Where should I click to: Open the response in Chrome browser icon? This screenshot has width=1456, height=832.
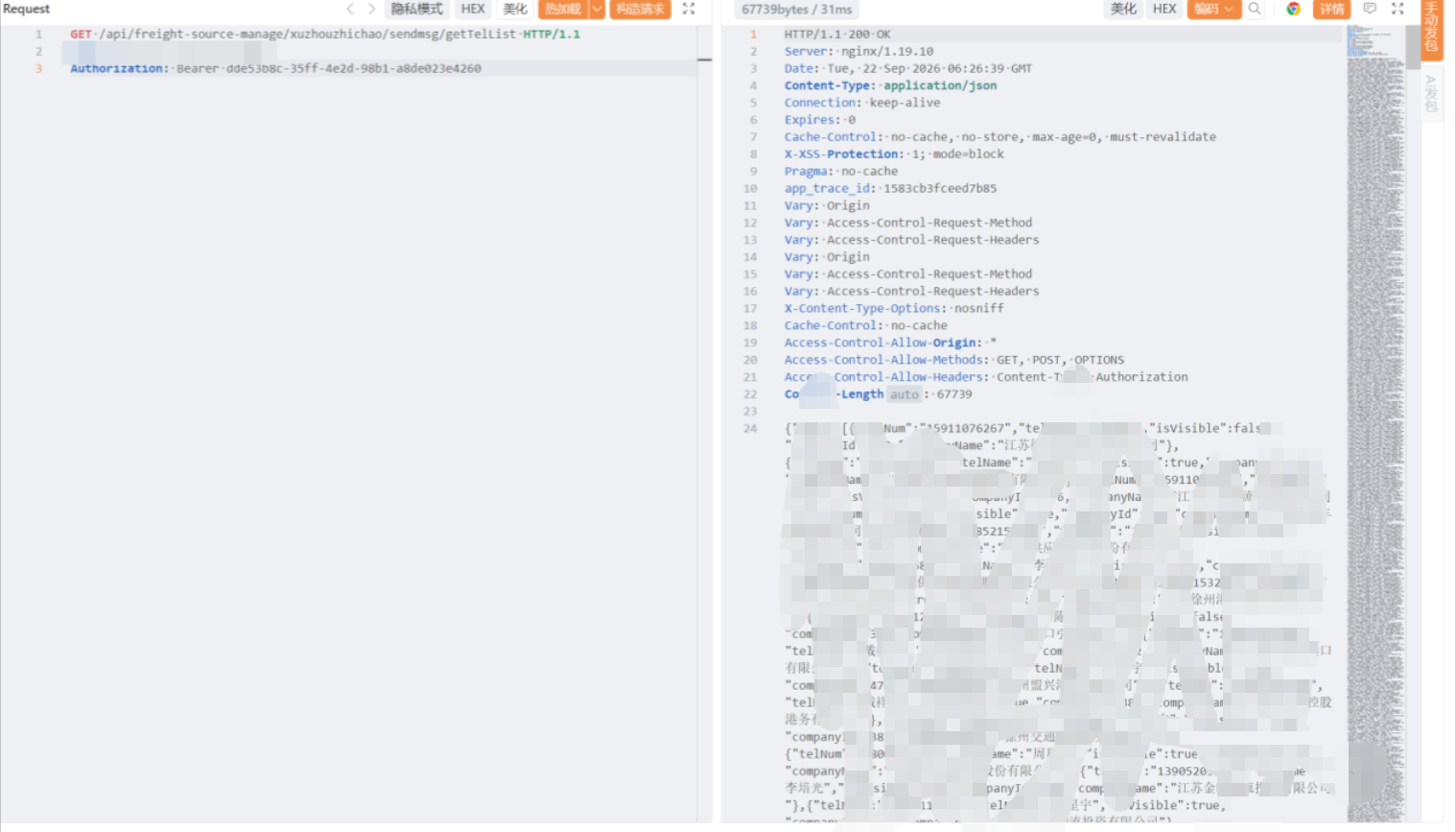(1293, 9)
